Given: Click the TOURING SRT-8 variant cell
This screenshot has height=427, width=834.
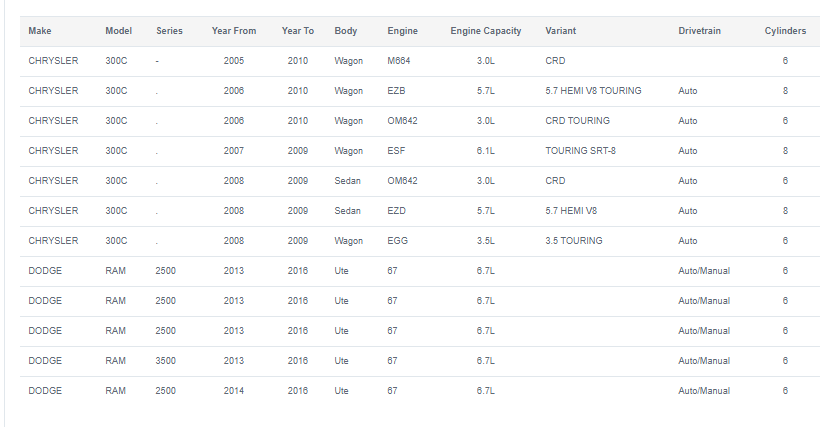Looking at the screenshot, I should pos(580,150).
